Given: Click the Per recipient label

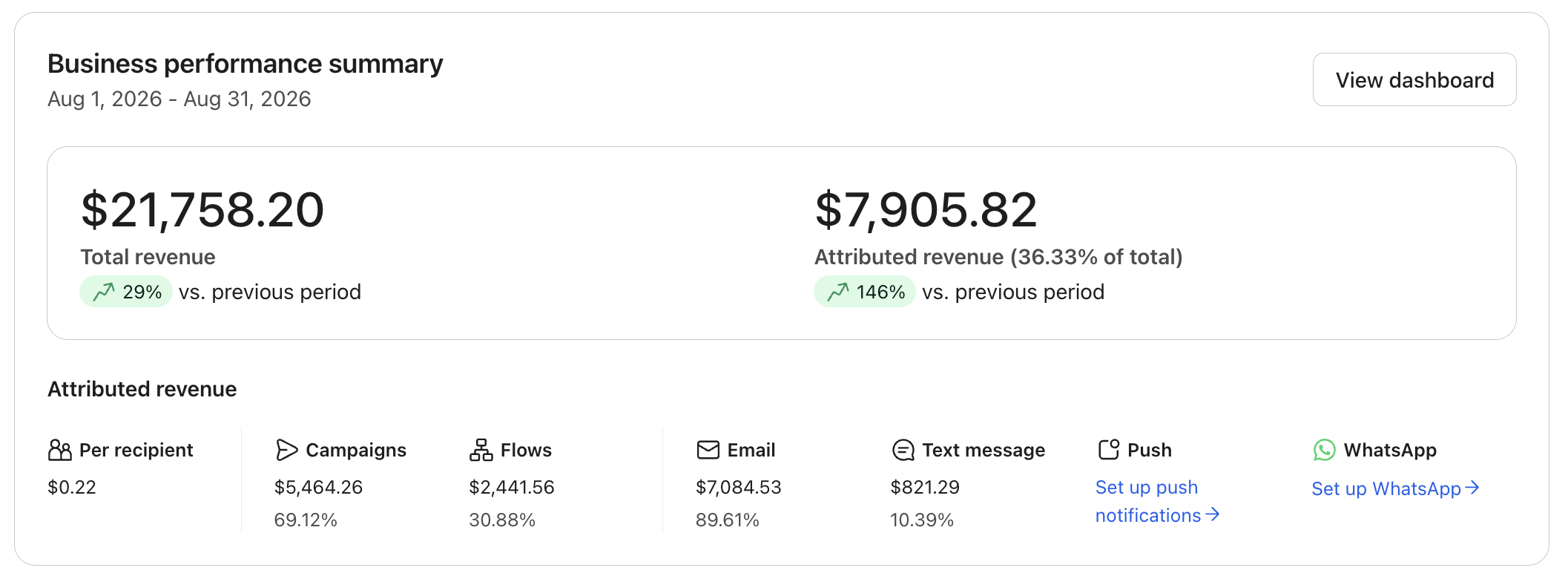Looking at the screenshot, I should tap(136, 450).
